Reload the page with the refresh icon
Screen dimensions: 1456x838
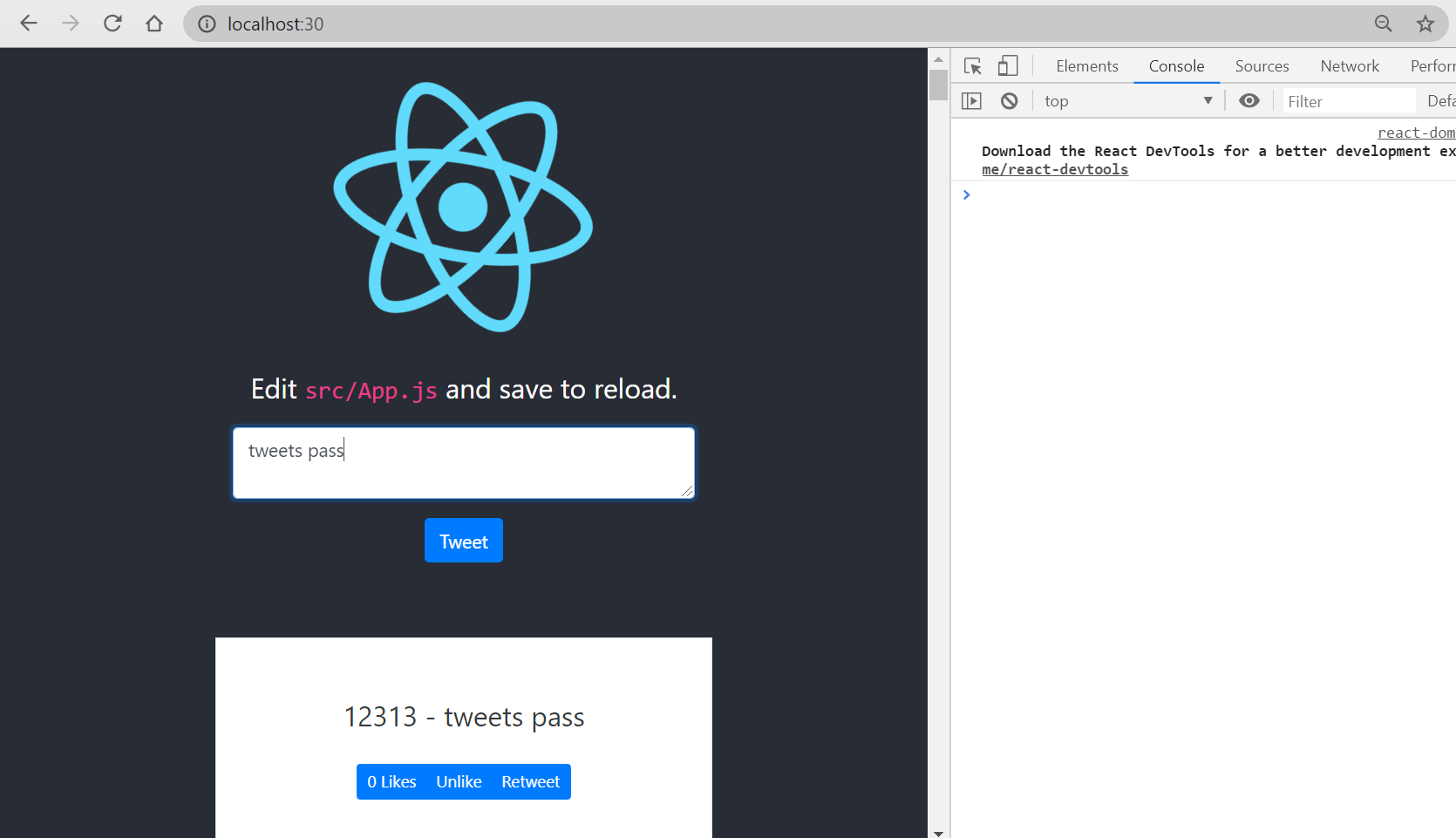[112, 24]
